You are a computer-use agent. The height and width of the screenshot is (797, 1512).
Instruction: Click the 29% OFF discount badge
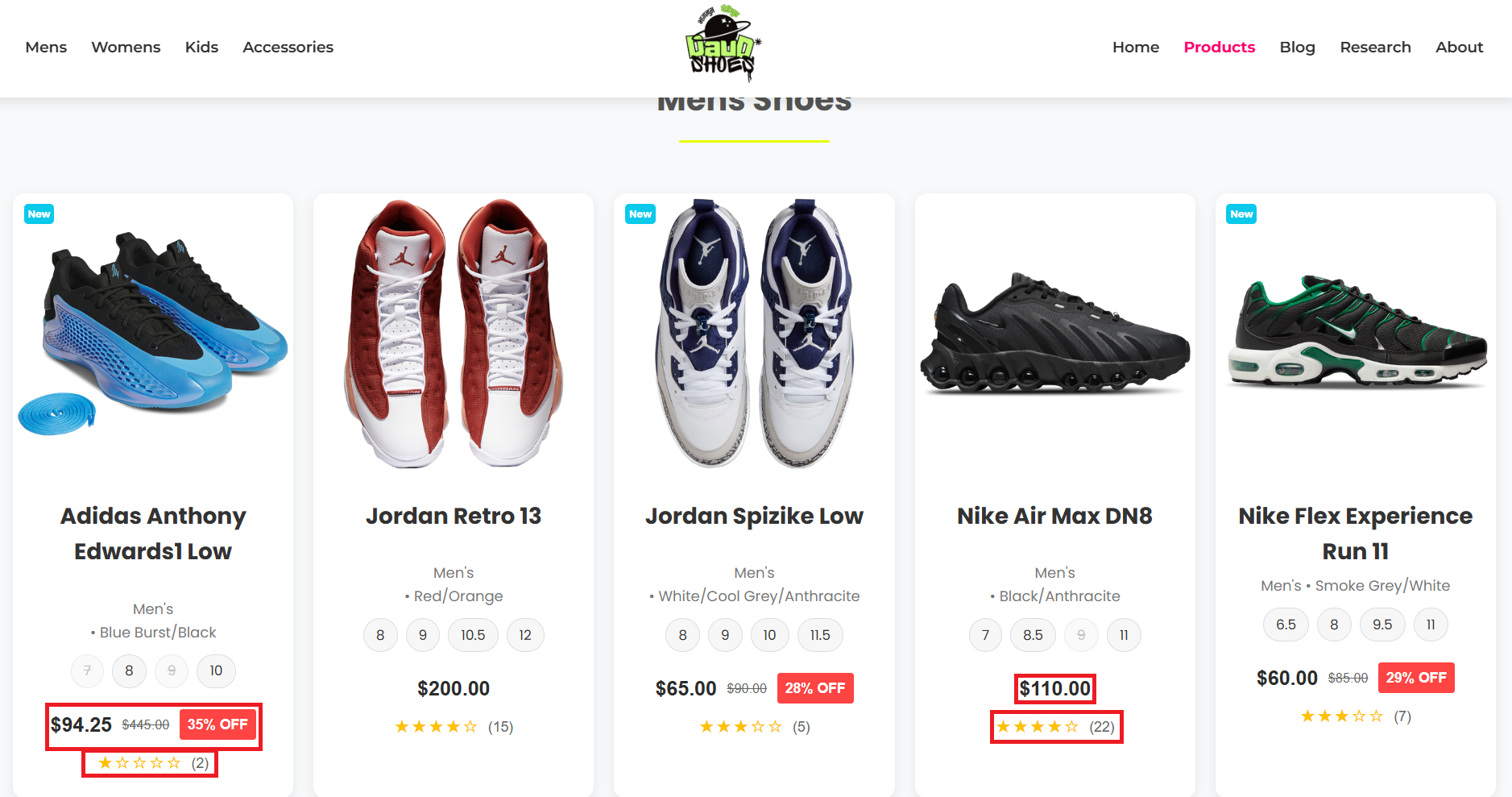click(1416, 678)
